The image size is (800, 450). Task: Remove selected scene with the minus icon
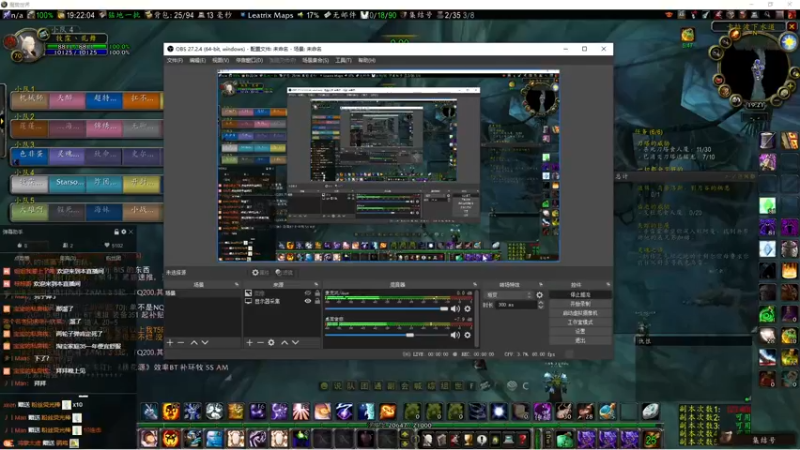pos(181,342)
